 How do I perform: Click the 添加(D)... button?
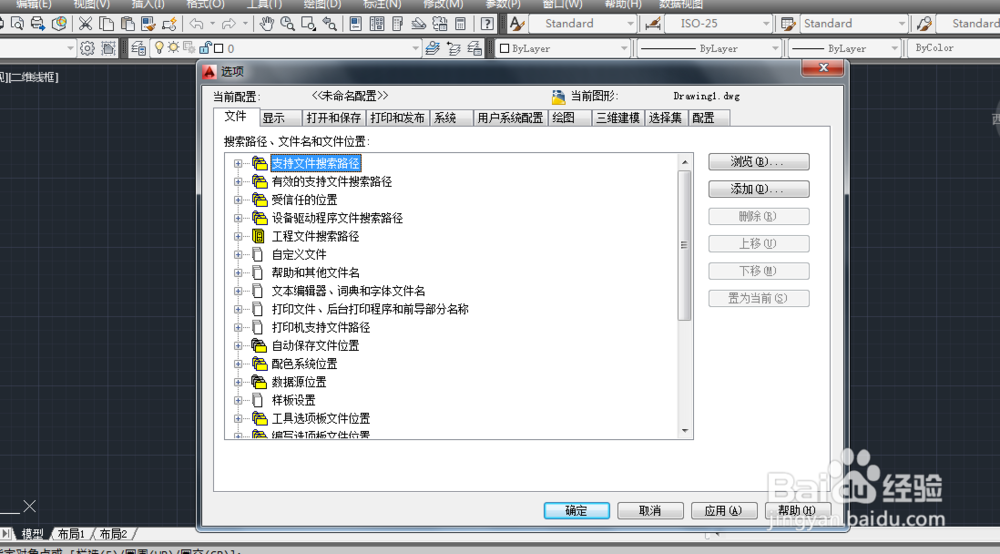pos(758,189)
